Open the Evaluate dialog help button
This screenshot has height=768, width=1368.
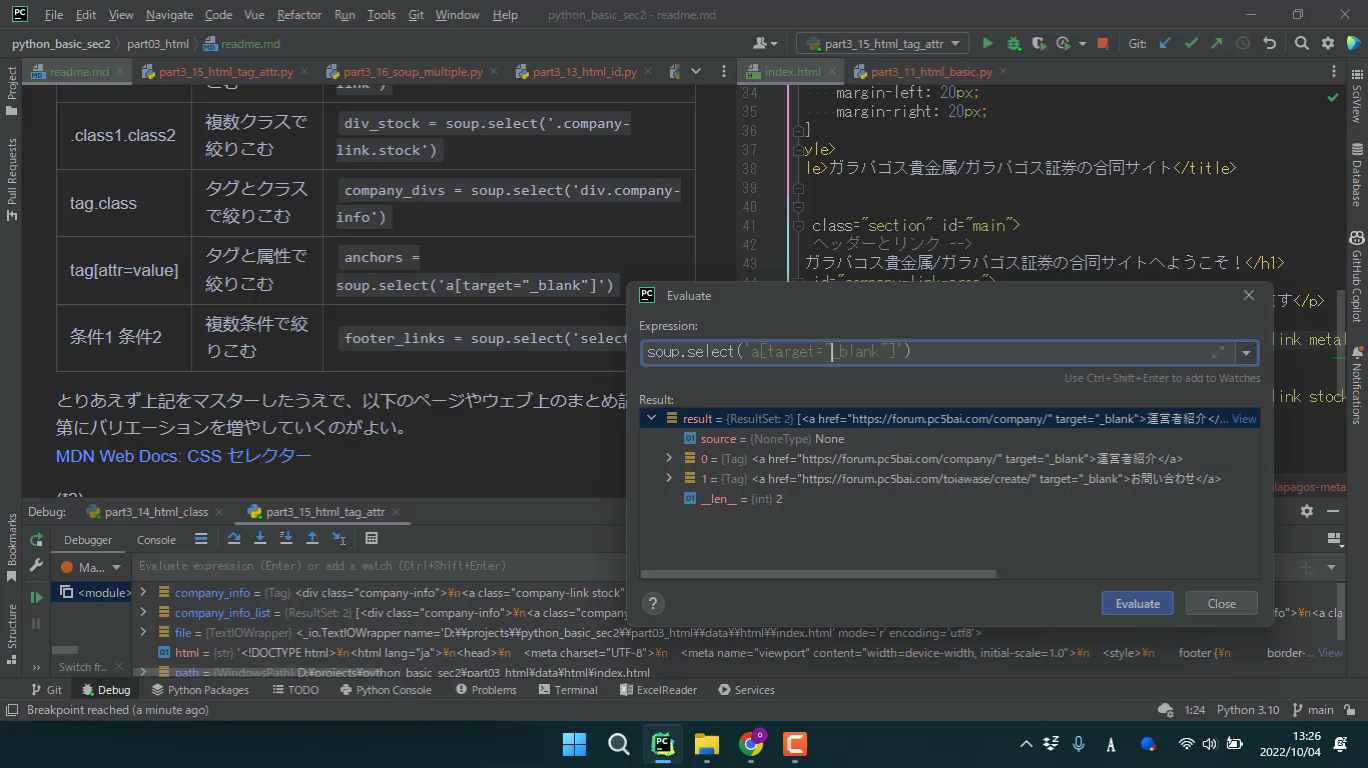(652, 603)
